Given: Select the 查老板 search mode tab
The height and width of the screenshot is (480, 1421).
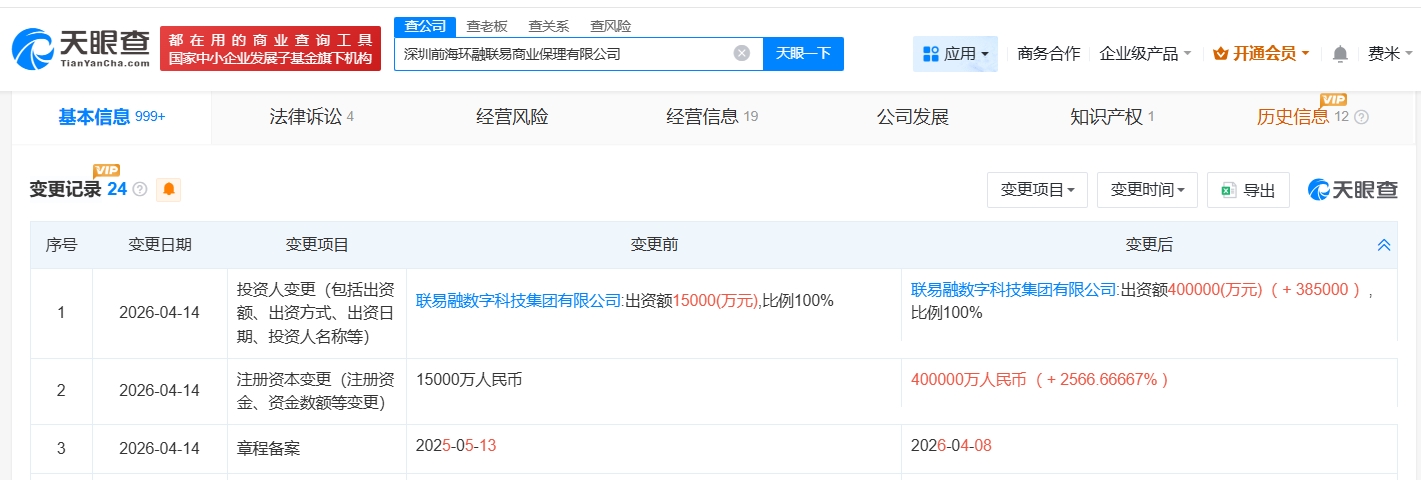Looking at the screenshot, I should coord(487,26).
